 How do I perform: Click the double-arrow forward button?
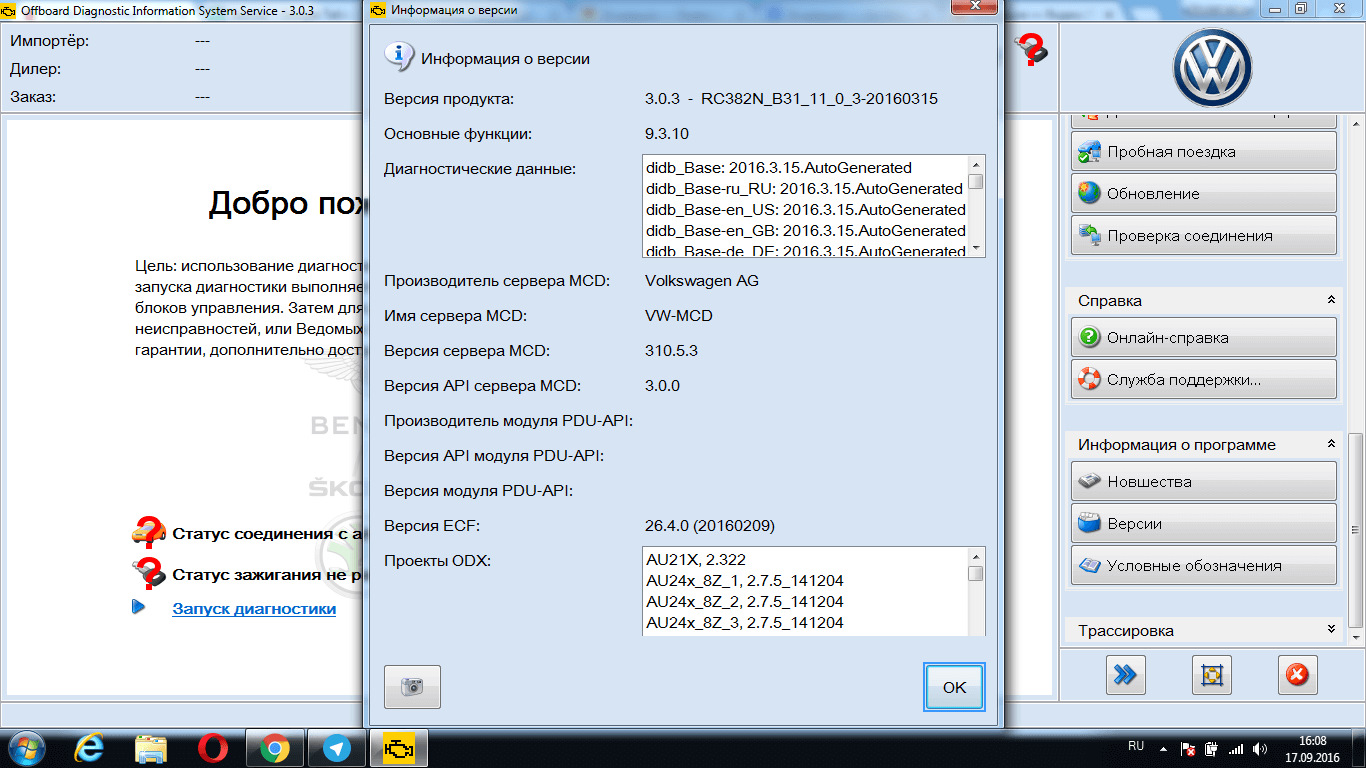(x=1126, y=675)
